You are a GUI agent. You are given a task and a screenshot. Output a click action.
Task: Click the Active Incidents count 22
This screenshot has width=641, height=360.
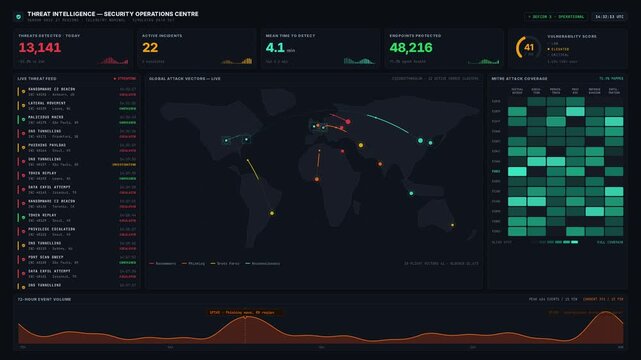coord(150,48)
